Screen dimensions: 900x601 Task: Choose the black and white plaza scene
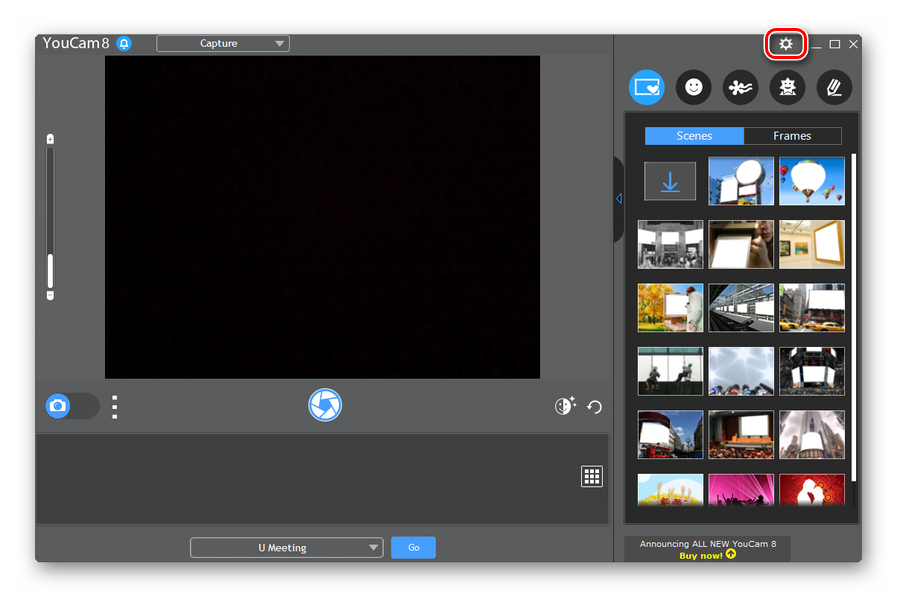(x=670, y=245)
